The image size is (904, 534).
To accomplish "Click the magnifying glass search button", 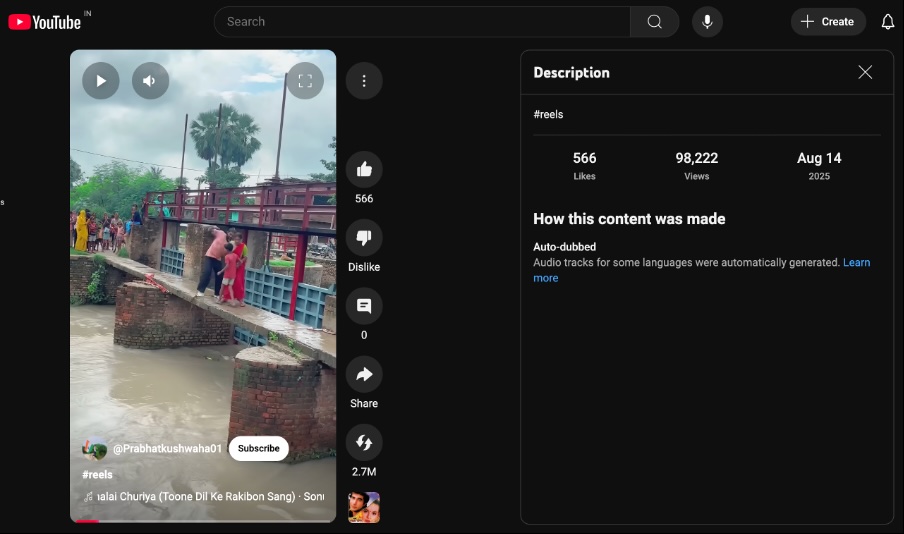I will 654,22.
